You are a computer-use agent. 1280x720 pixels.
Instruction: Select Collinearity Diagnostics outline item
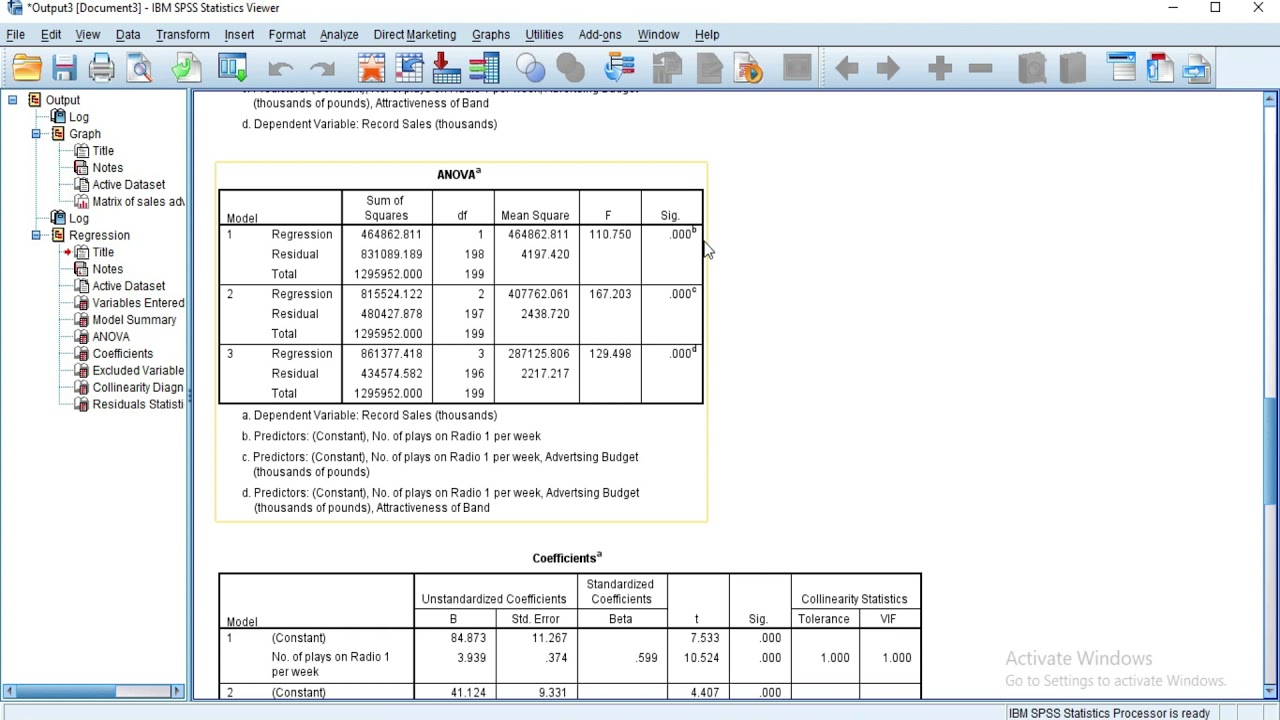pyautogui.click(x=138, y=388)
